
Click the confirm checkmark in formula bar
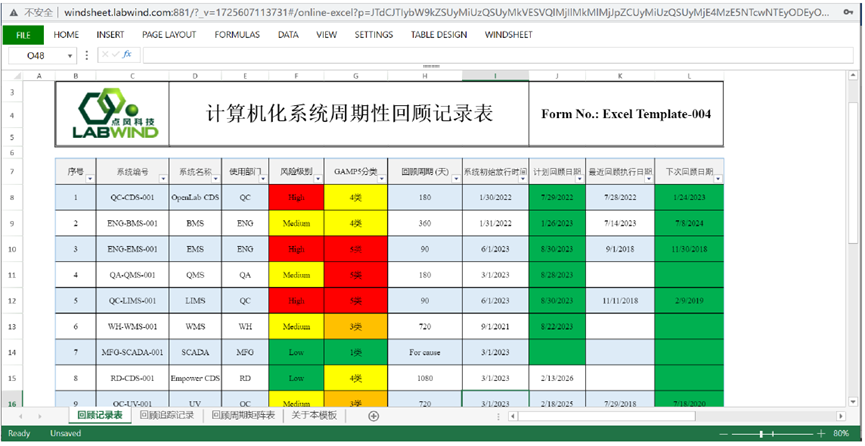[115, 56]
